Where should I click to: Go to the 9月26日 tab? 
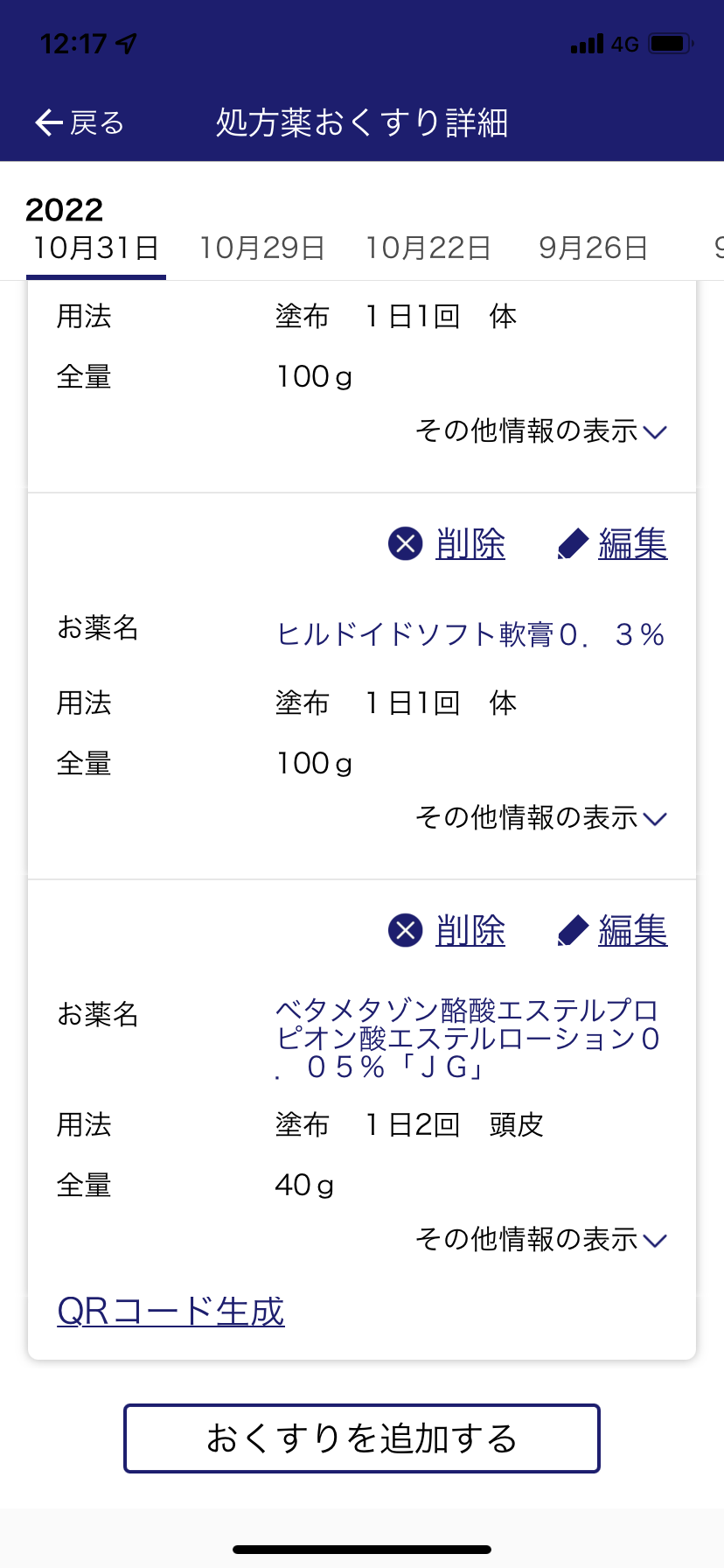[593, 248]
